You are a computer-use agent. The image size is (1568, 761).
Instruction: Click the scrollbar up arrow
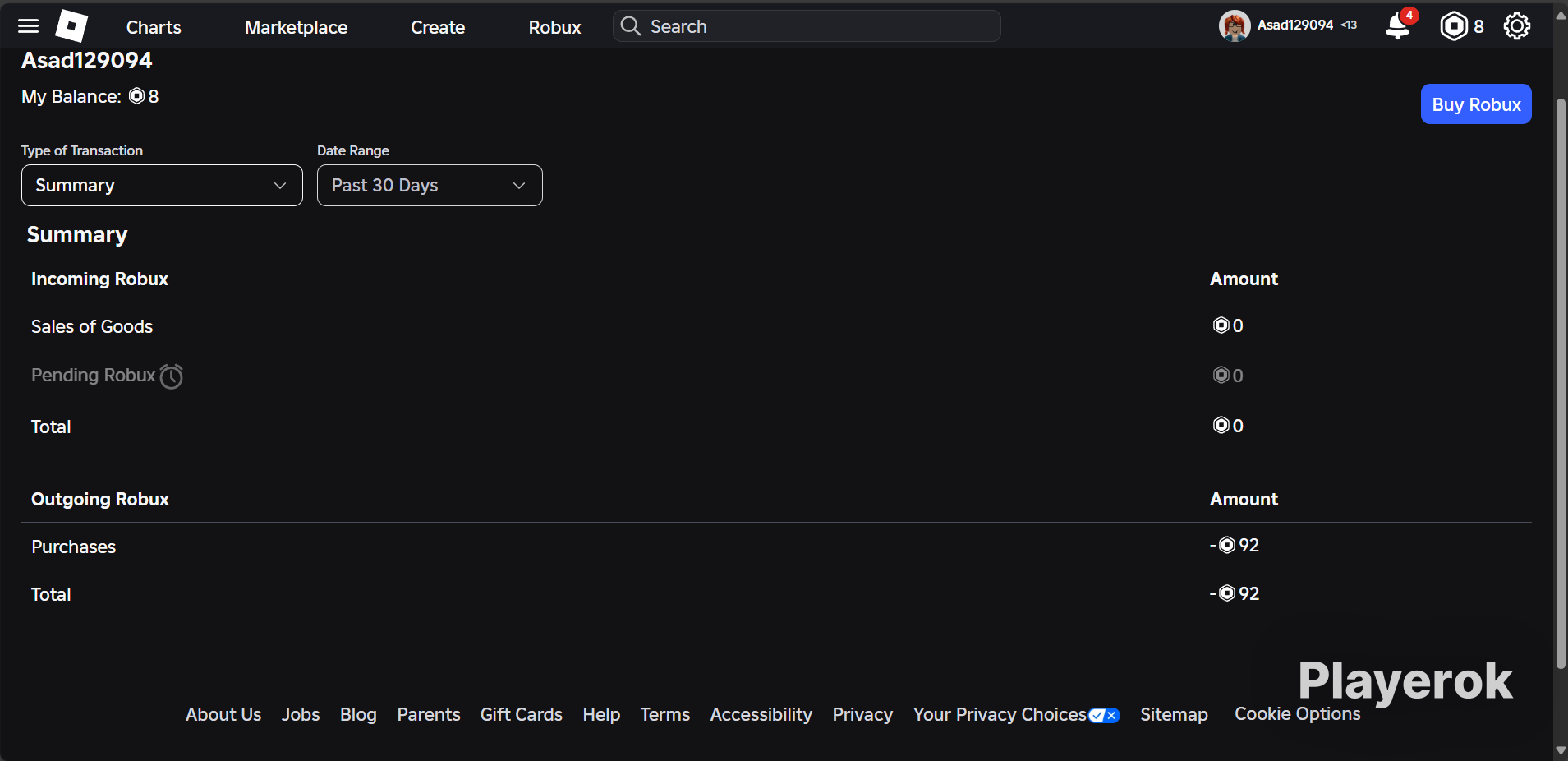[x=1561, y=14]
